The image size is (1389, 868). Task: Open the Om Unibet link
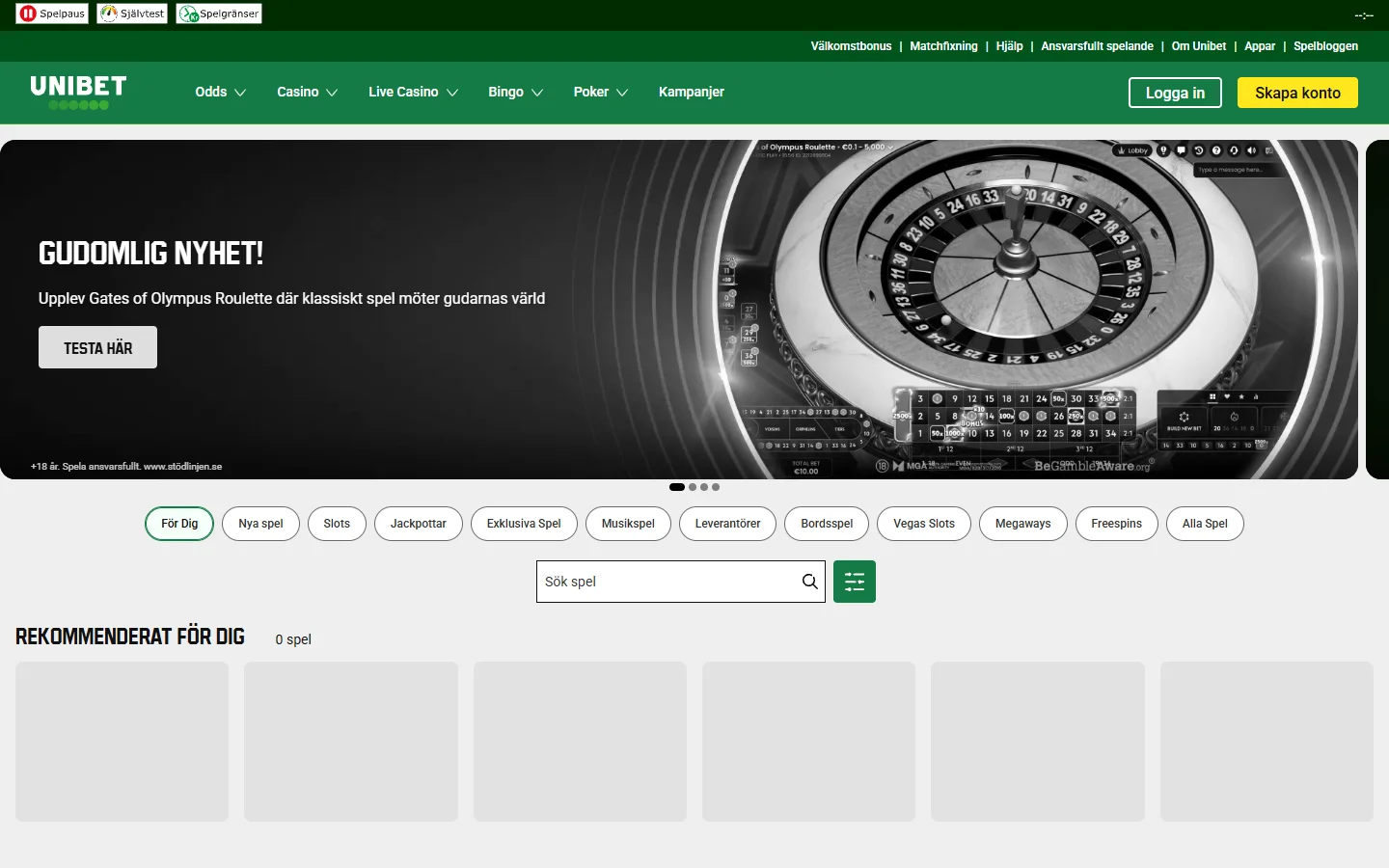coord(1199,46)
